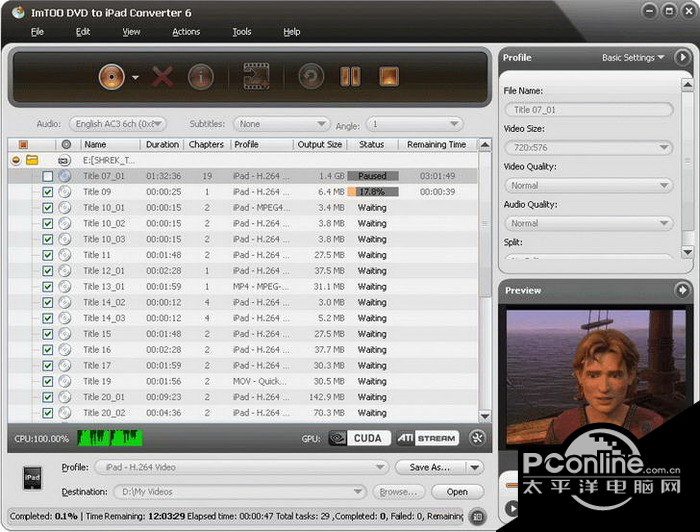
Task: Open the Actions menu
Action: (x=186, y=32)
